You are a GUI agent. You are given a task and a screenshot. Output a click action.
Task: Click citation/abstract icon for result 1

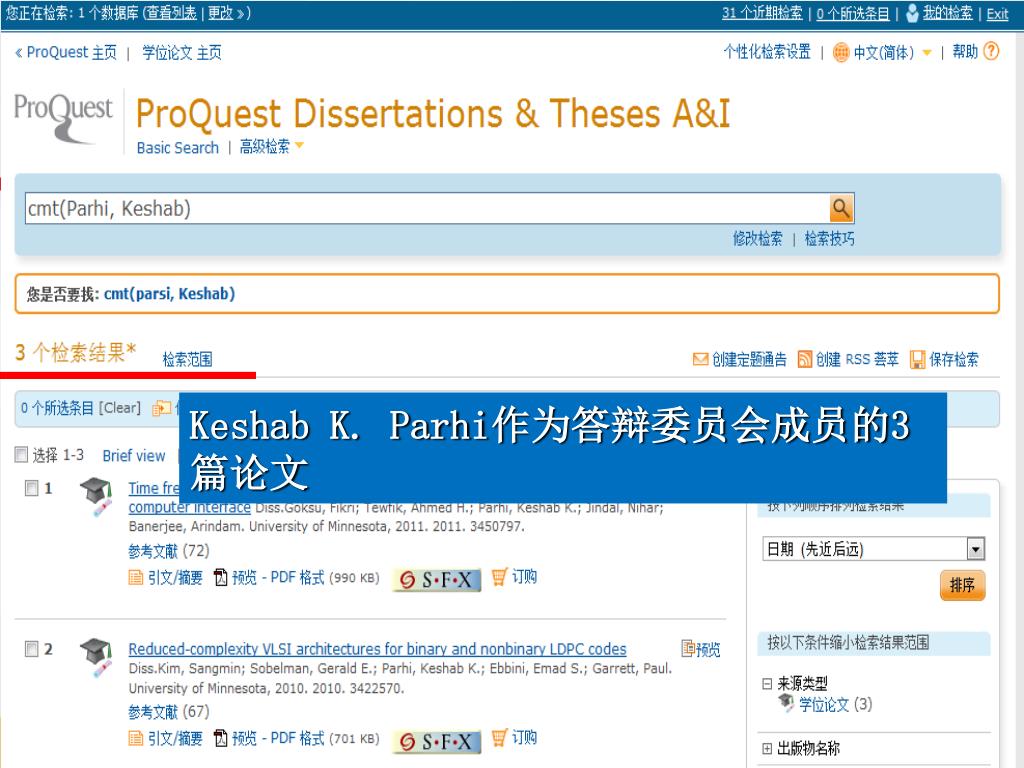click(x=136, y=577)
